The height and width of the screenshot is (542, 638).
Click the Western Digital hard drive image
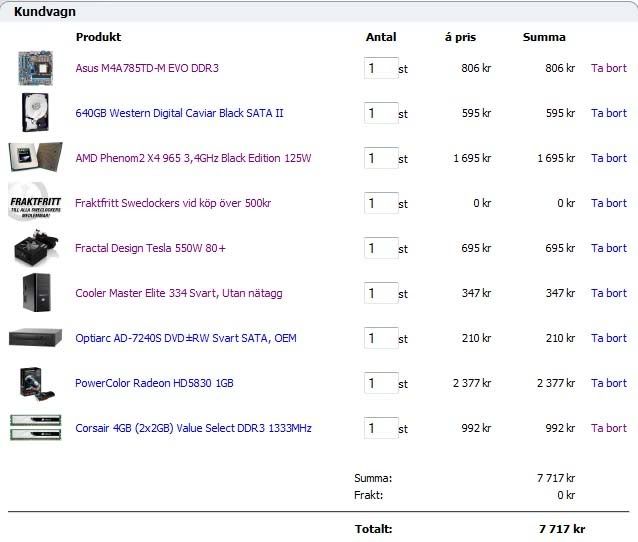click(x=35, y=113)
